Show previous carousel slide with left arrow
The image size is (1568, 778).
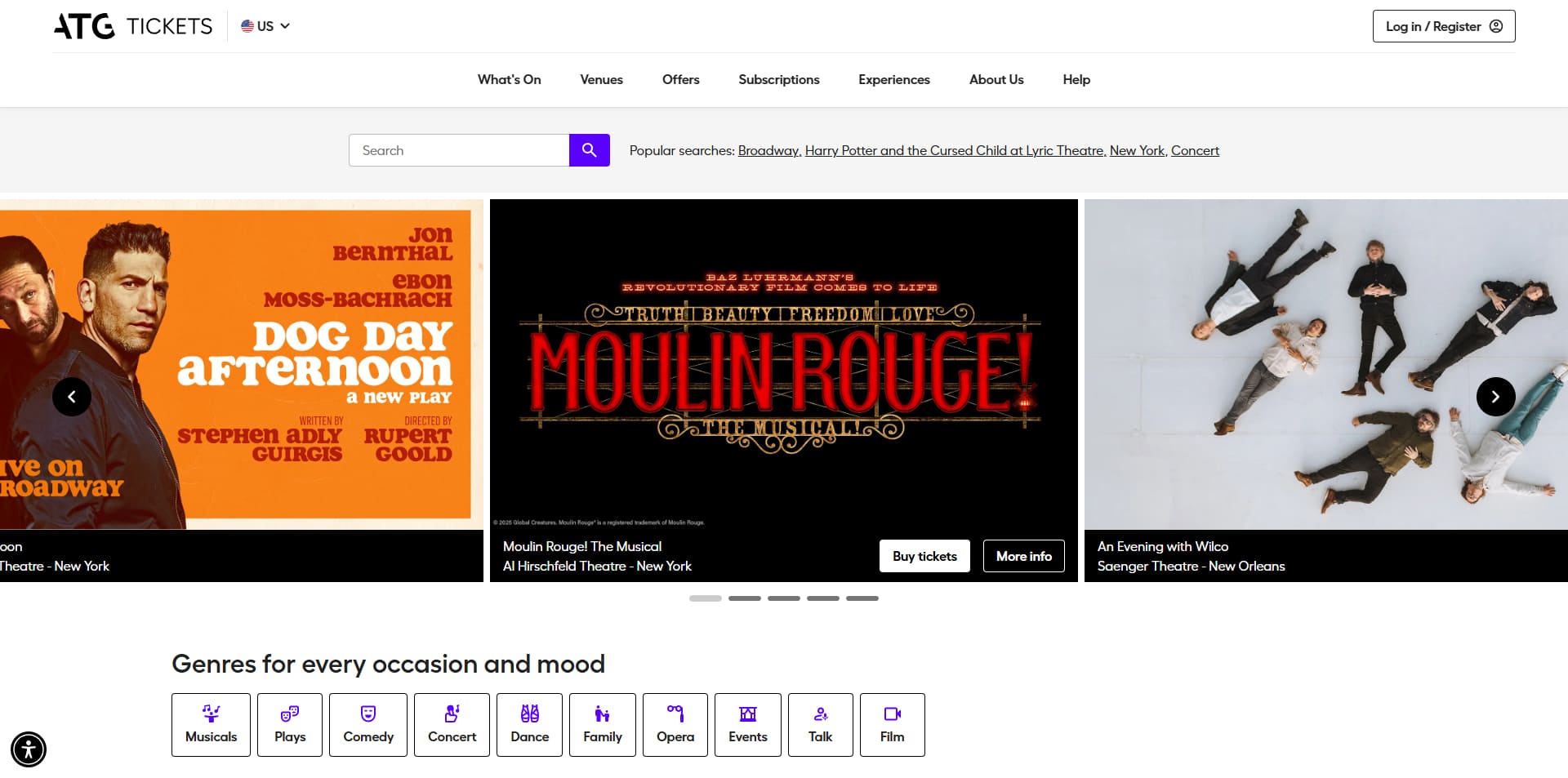click(x=72, y=397)
